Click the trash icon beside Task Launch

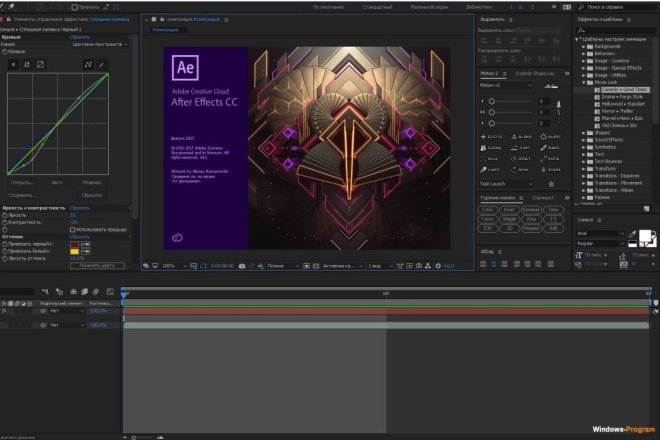(x=551, y=184)
